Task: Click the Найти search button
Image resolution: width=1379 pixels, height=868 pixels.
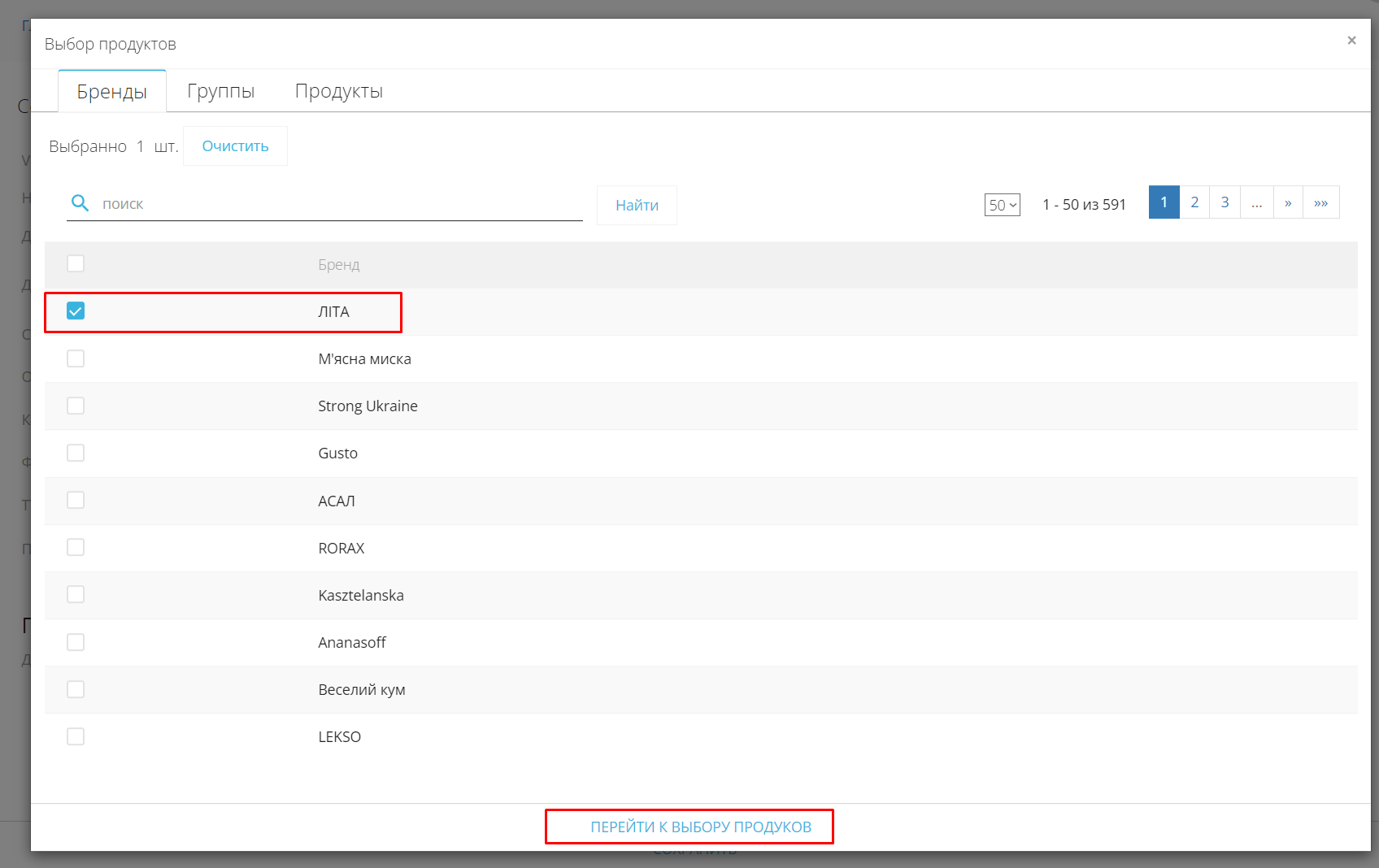Action: tap(637, 206)
